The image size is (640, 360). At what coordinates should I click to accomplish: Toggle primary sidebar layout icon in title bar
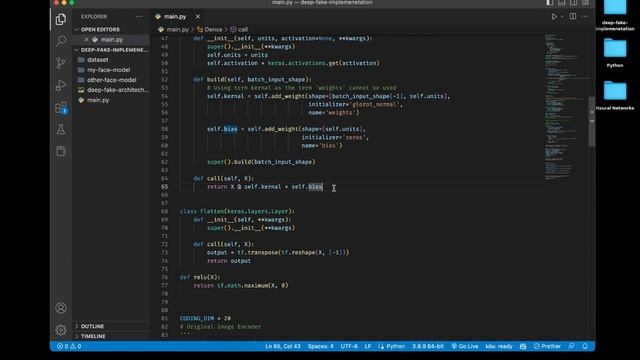550,2
